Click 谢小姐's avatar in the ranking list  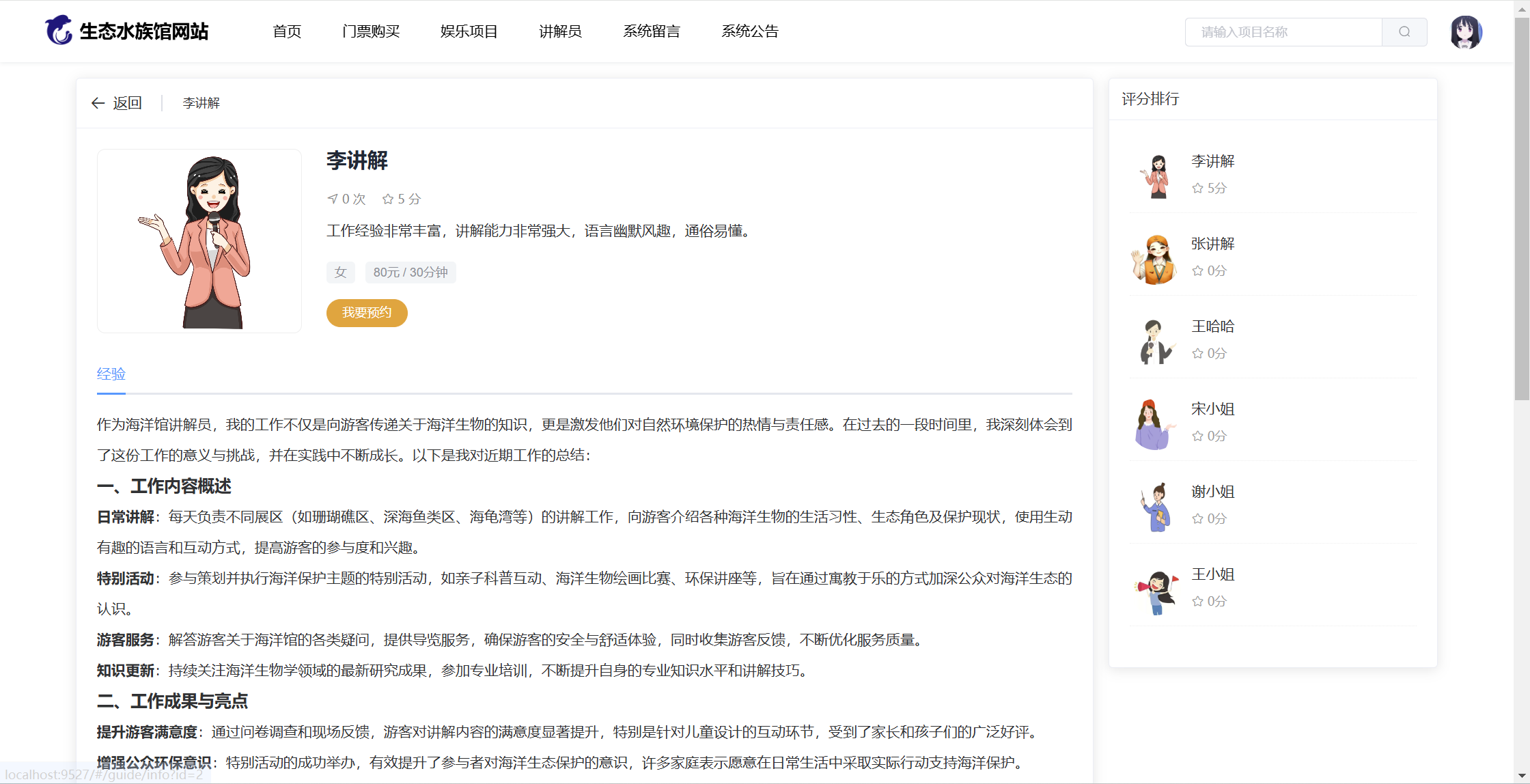[x=1156, y=507]
